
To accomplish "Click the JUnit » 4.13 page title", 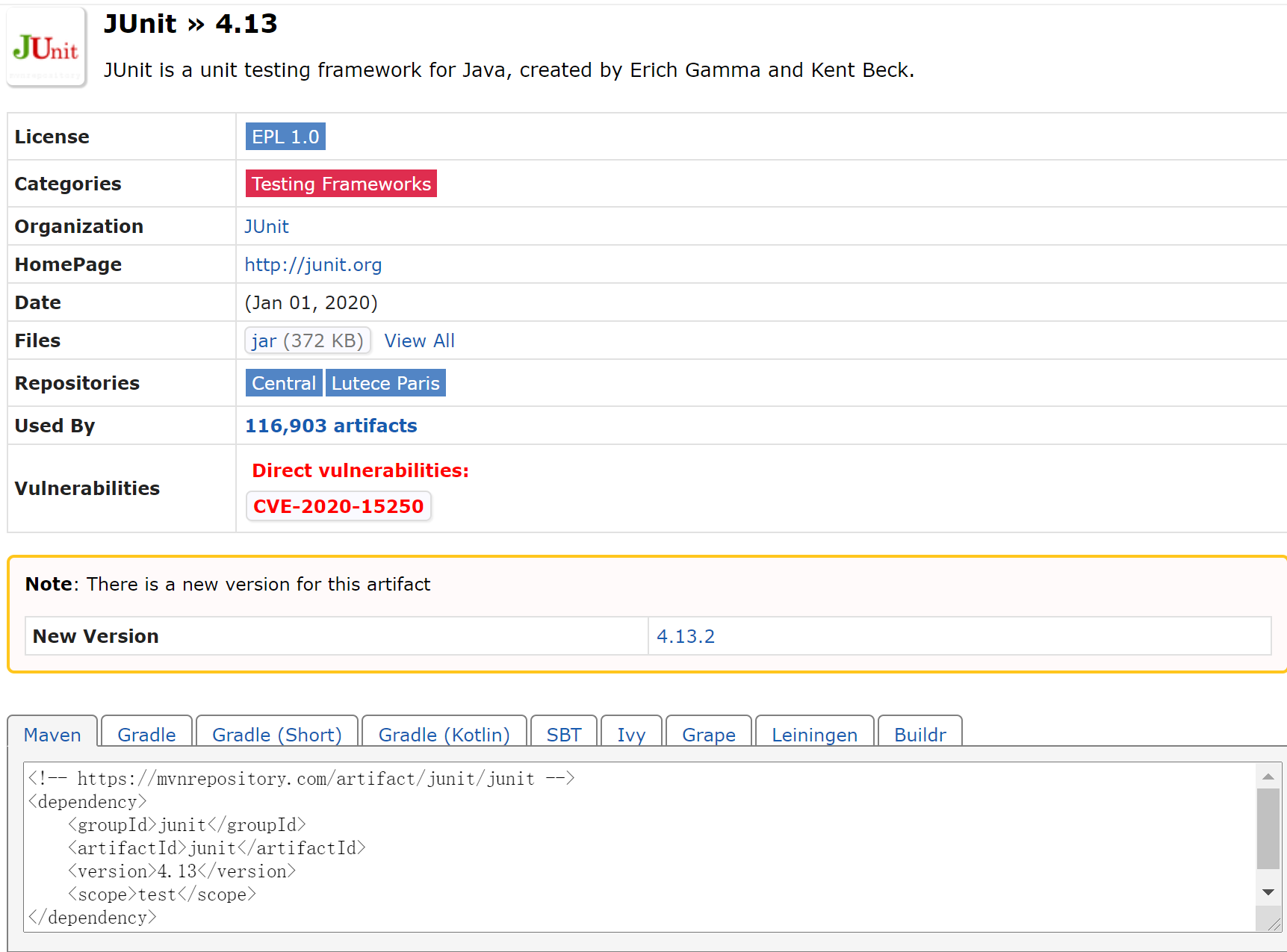I will (x=190, y=24).
